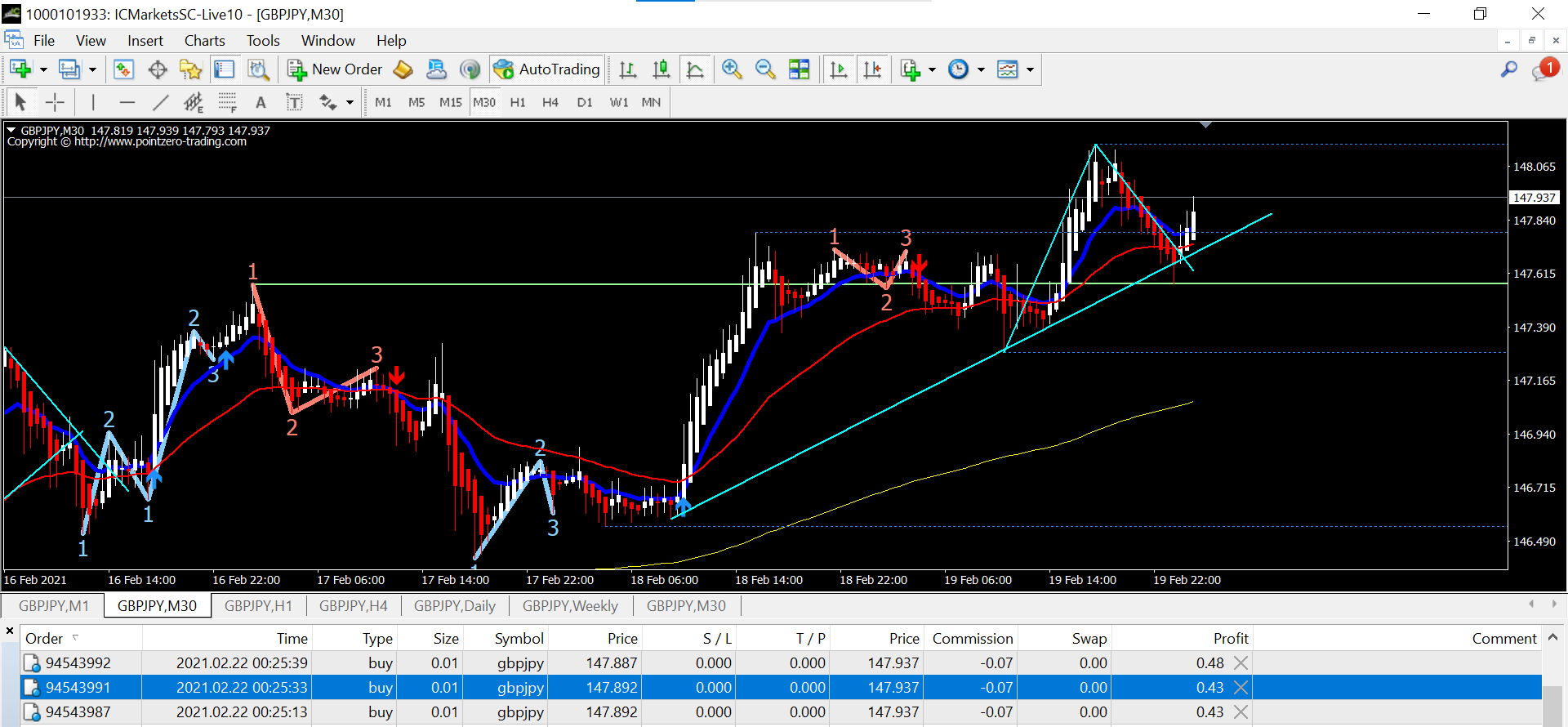
Task: Toggle the Market Watch window
Action: pyautogui.click(x=123, y=69)
